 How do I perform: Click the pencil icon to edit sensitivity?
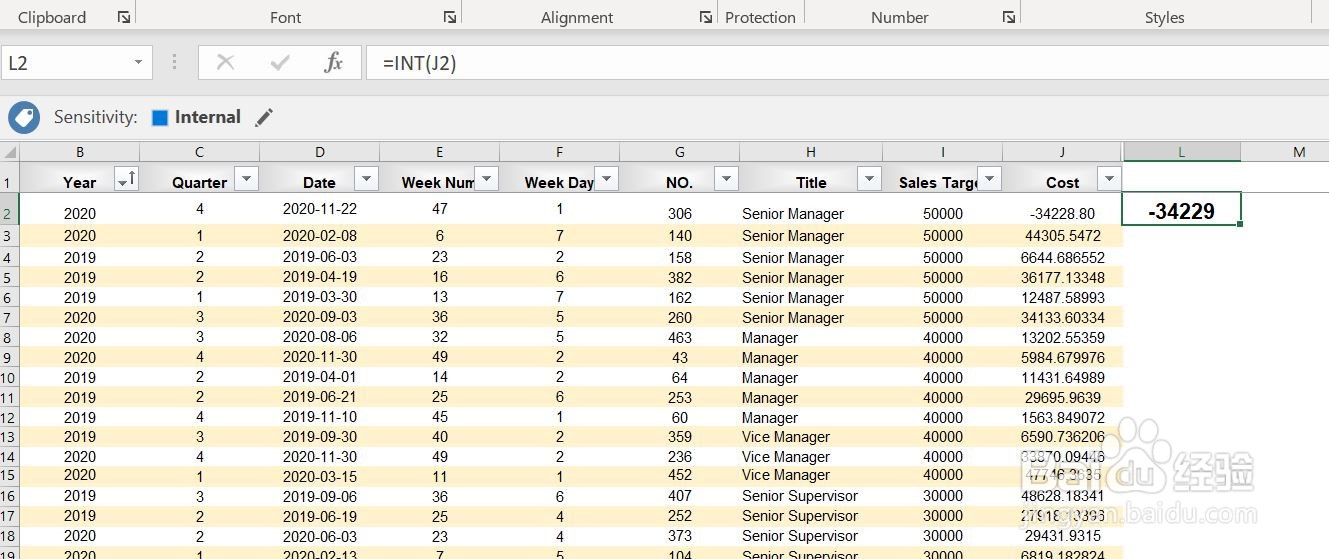click(264, 117)
